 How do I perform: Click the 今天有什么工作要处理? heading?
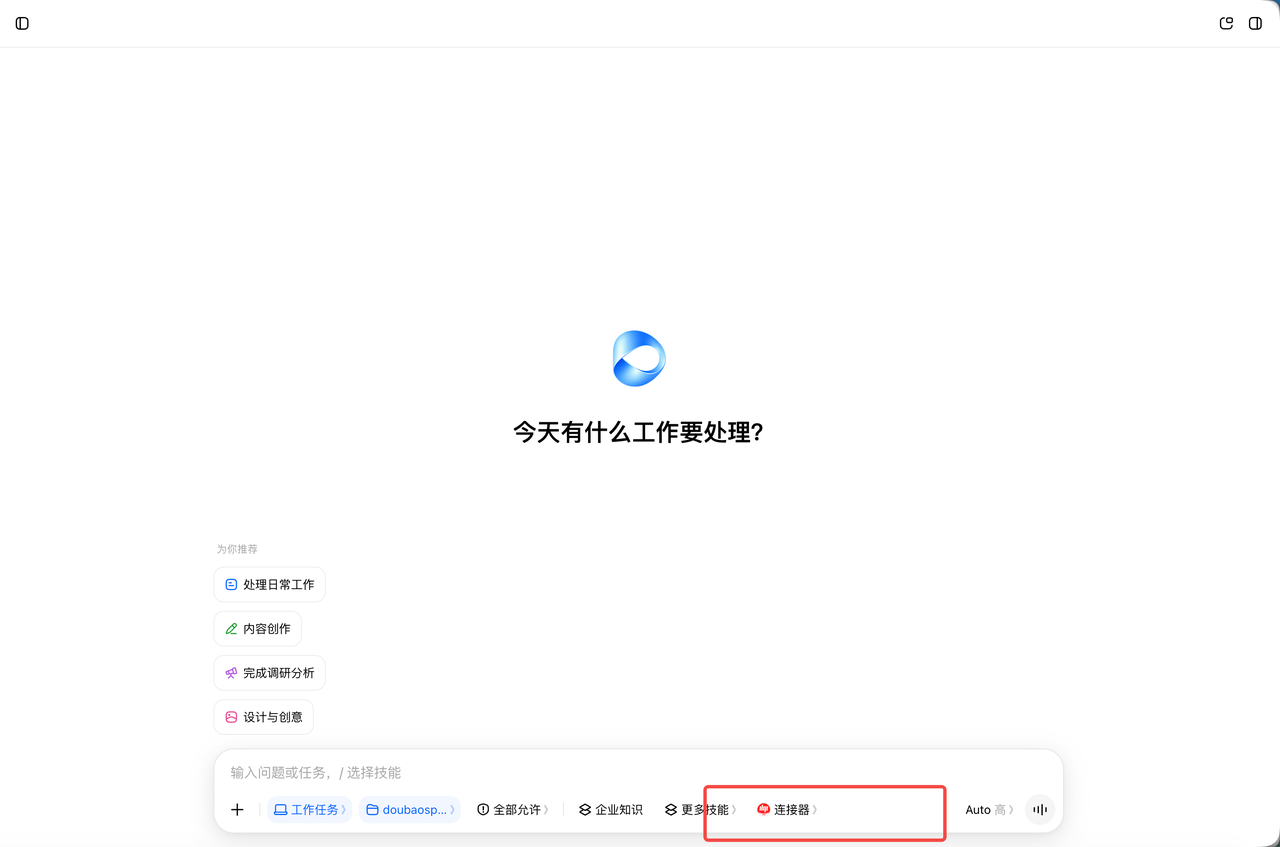[x=639, y=432]
